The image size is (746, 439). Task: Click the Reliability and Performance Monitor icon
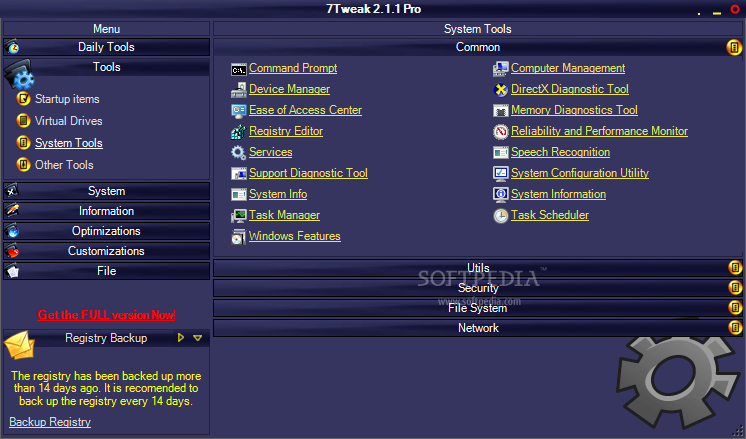501,132
